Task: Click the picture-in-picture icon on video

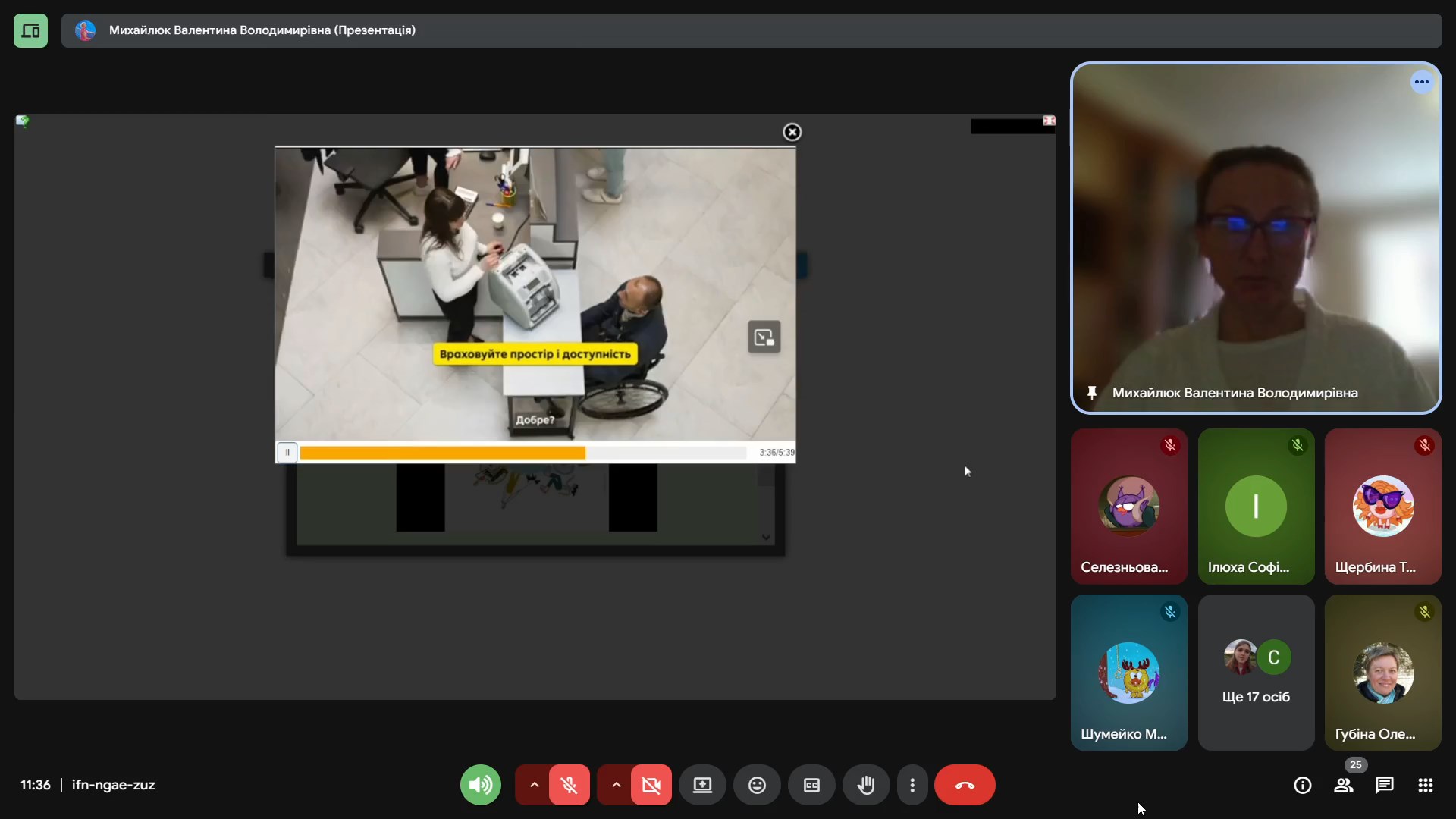Action: [764, 337]
